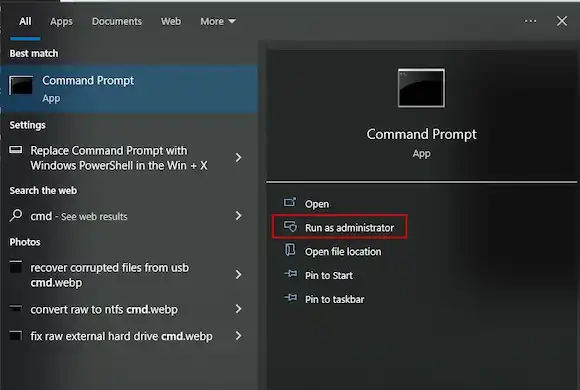The image size is (580, 390).
Task: Open Replace Command Prompt with PowerShell setting
Action: click(119, 158)
